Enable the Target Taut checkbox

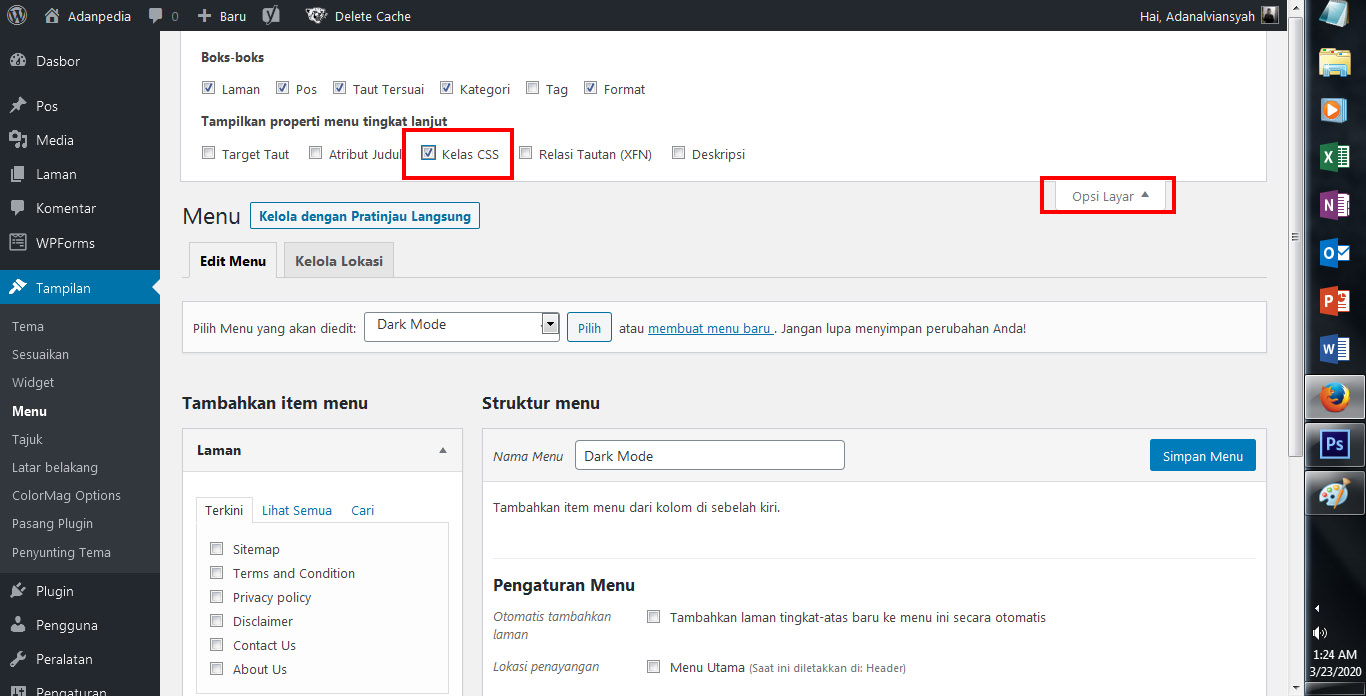[208, 154]
